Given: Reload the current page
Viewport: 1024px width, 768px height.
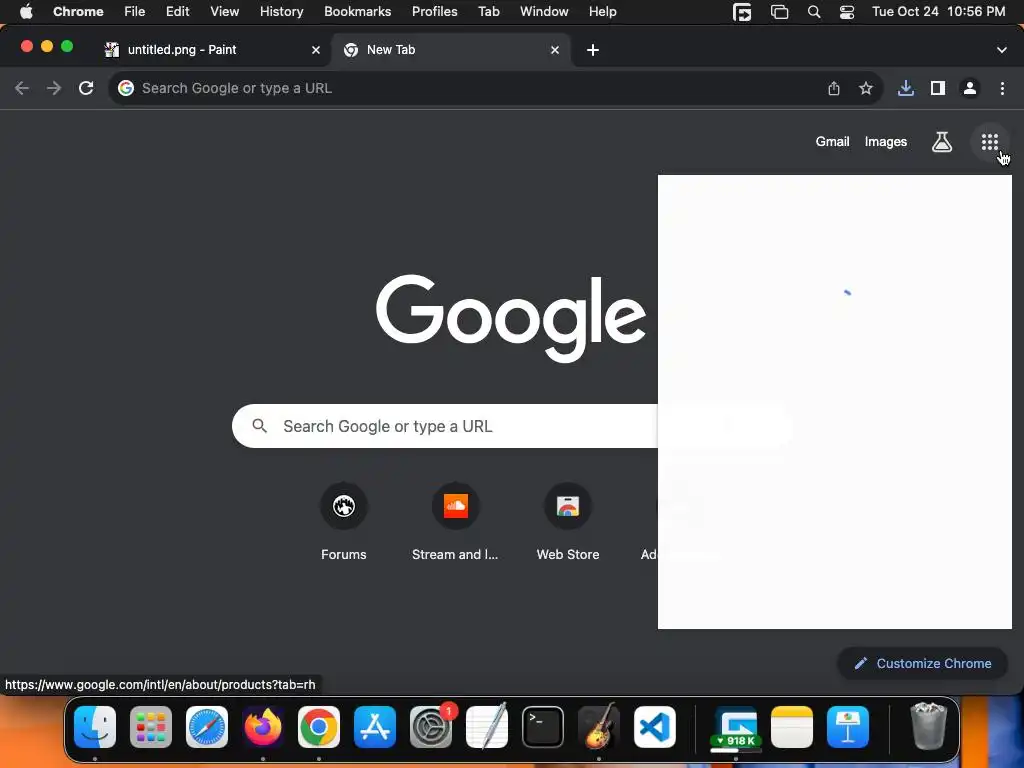Looking at the screenshot, I should 86,88.
